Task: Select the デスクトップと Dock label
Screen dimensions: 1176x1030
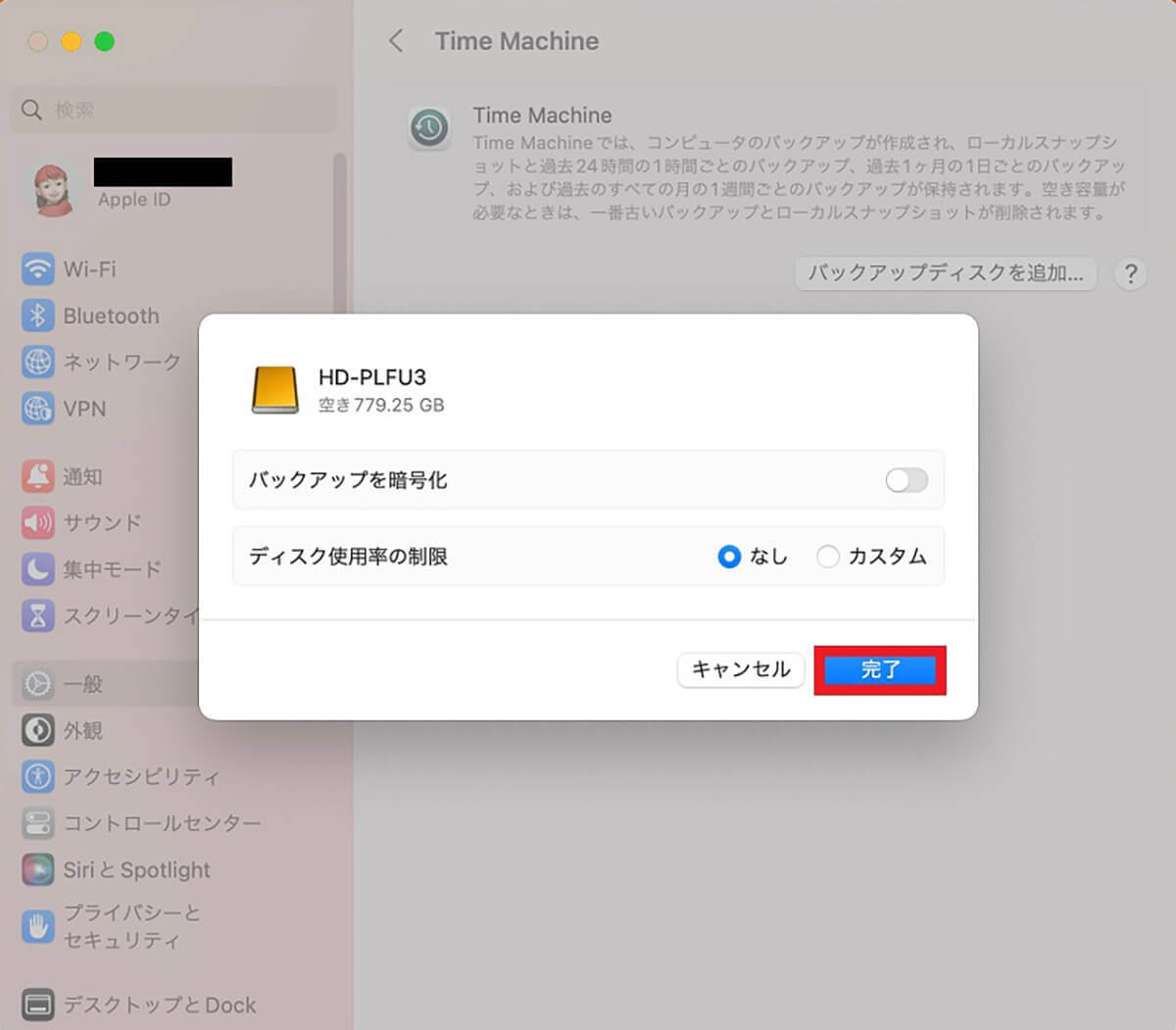Action: [x=160, y=1005]
